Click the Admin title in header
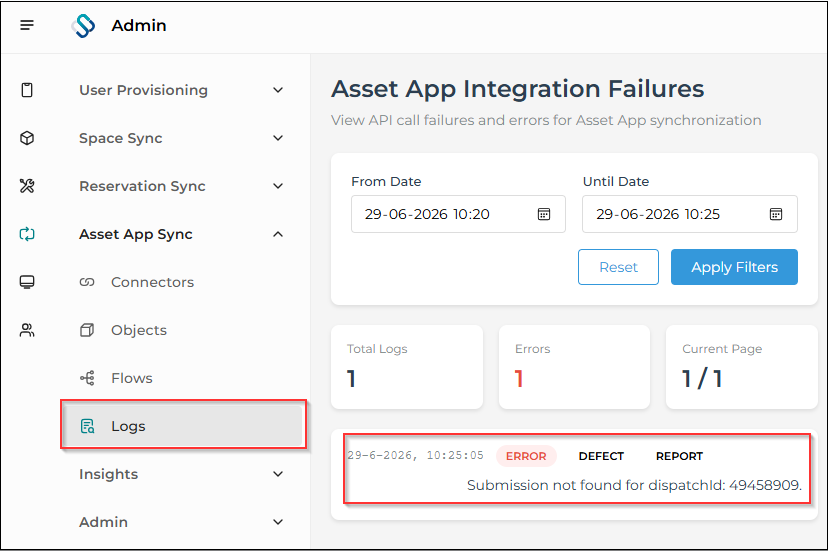The image size is (828, 551). (139, 25)
